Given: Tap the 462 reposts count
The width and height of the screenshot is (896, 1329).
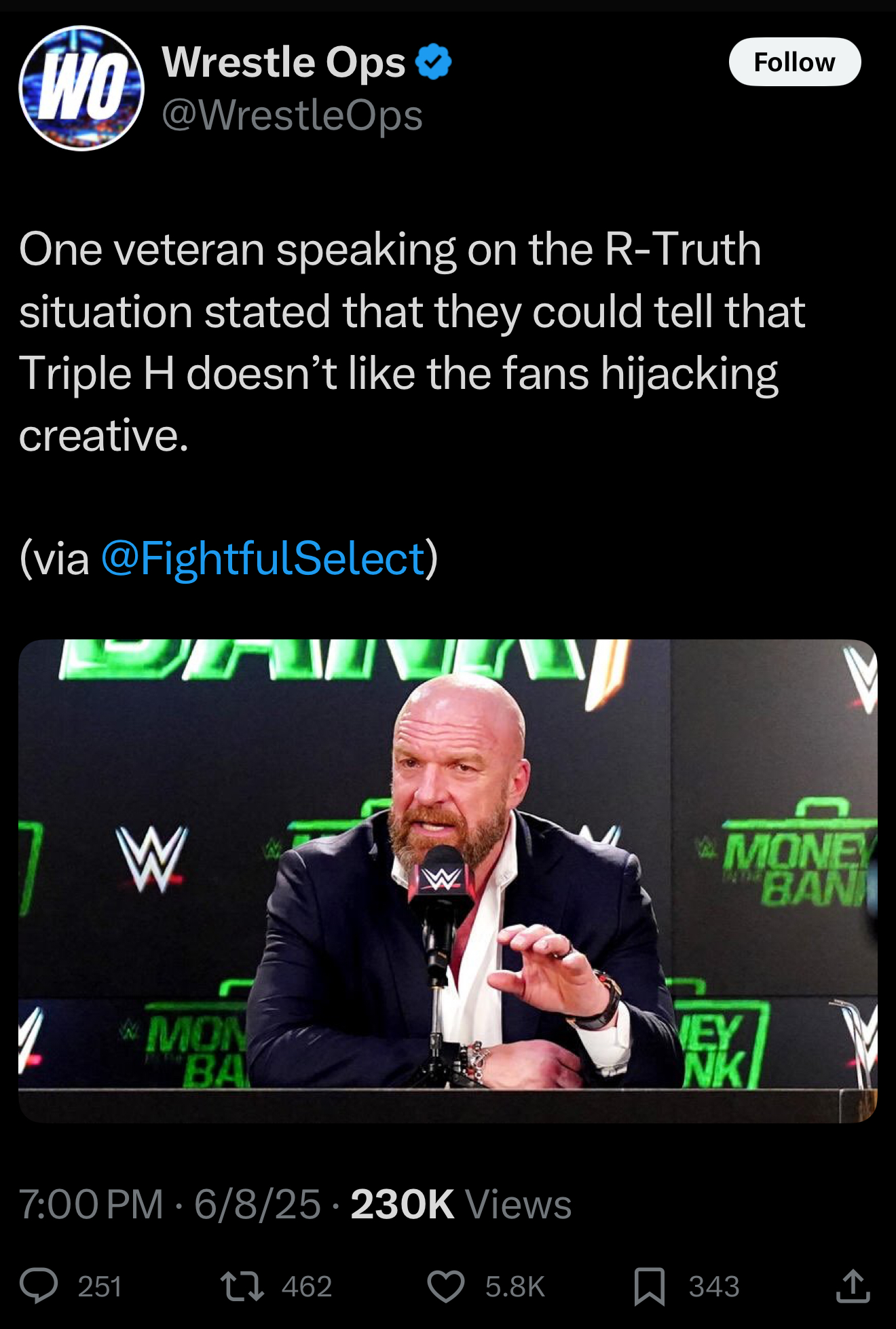Looking at the screenshot, I should pos(307,1287).
